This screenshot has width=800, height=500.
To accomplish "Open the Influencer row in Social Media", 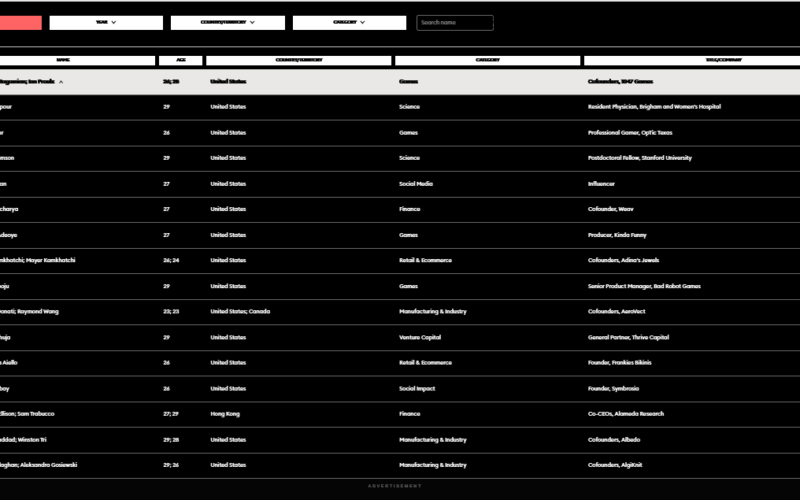I will 601,184.
